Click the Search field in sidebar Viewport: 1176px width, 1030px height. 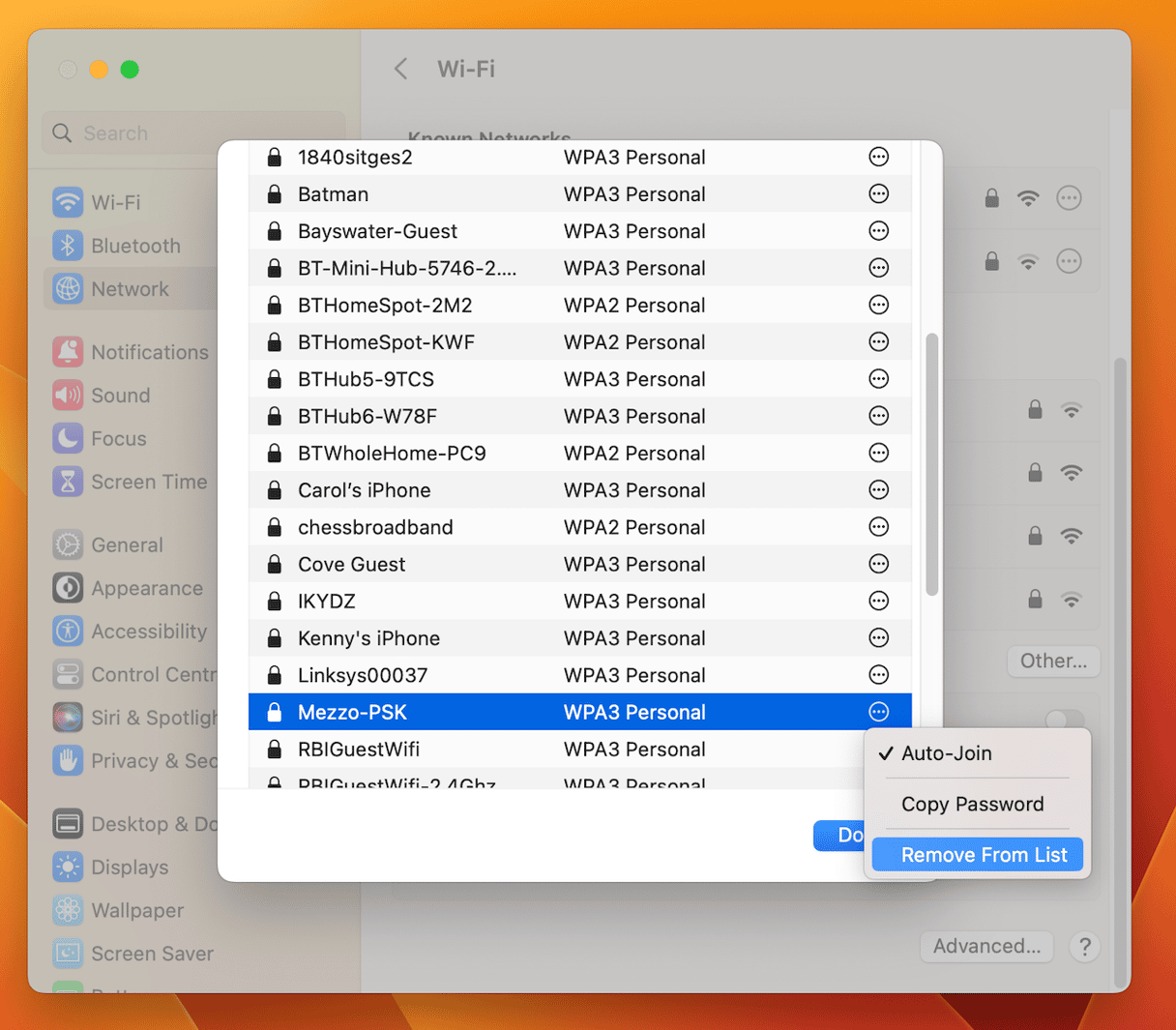193,133
